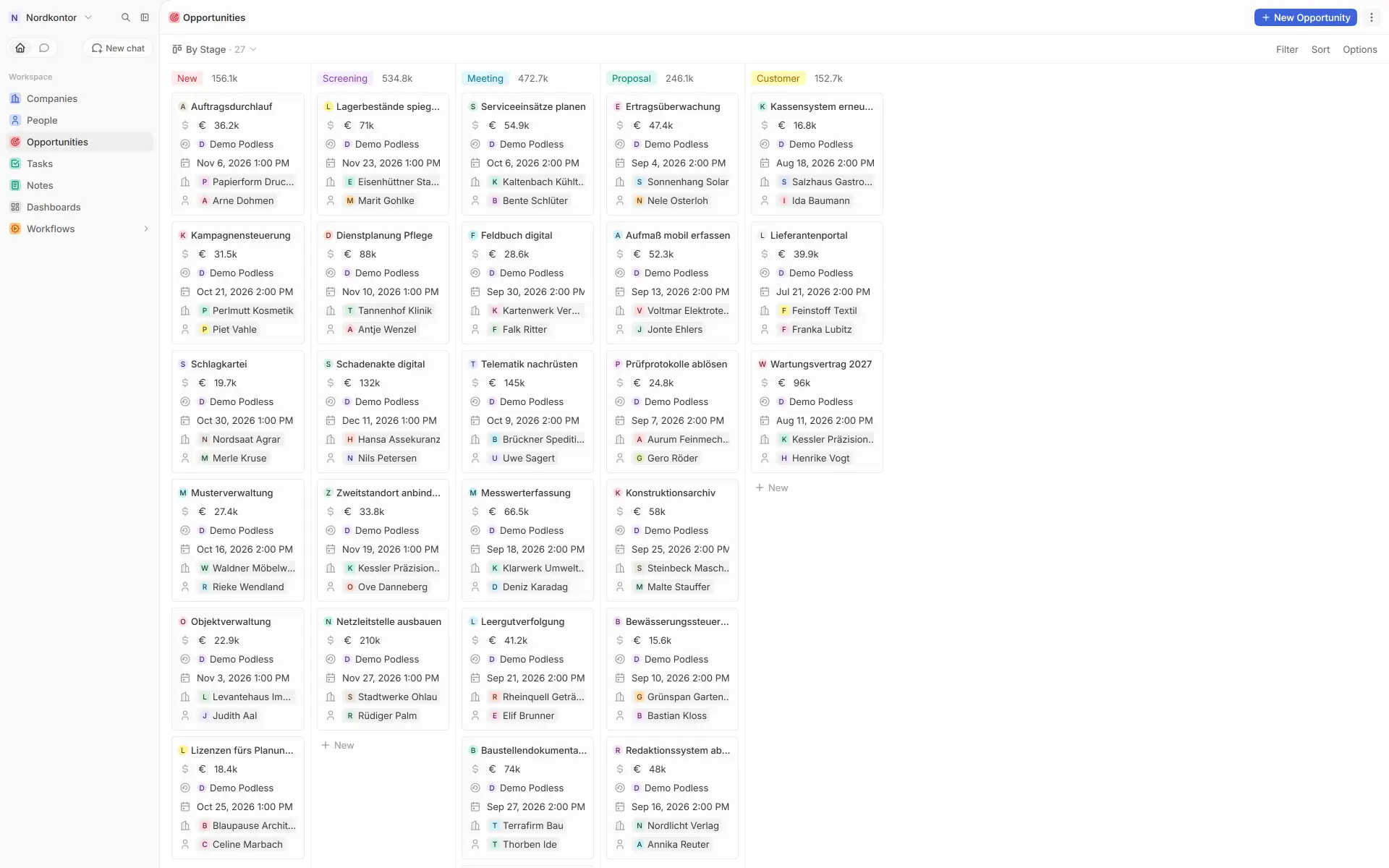Click the New Opportunity button

tap(1305, 17)
